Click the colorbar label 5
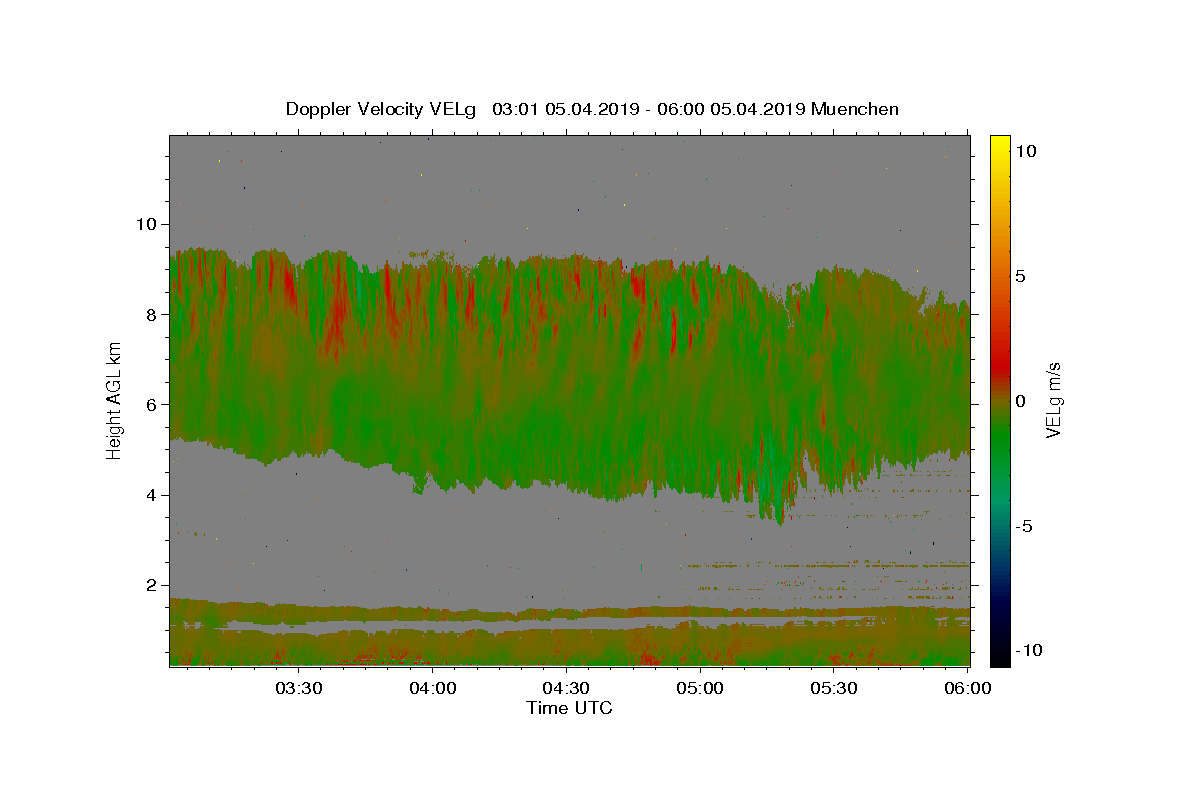 1022,276
